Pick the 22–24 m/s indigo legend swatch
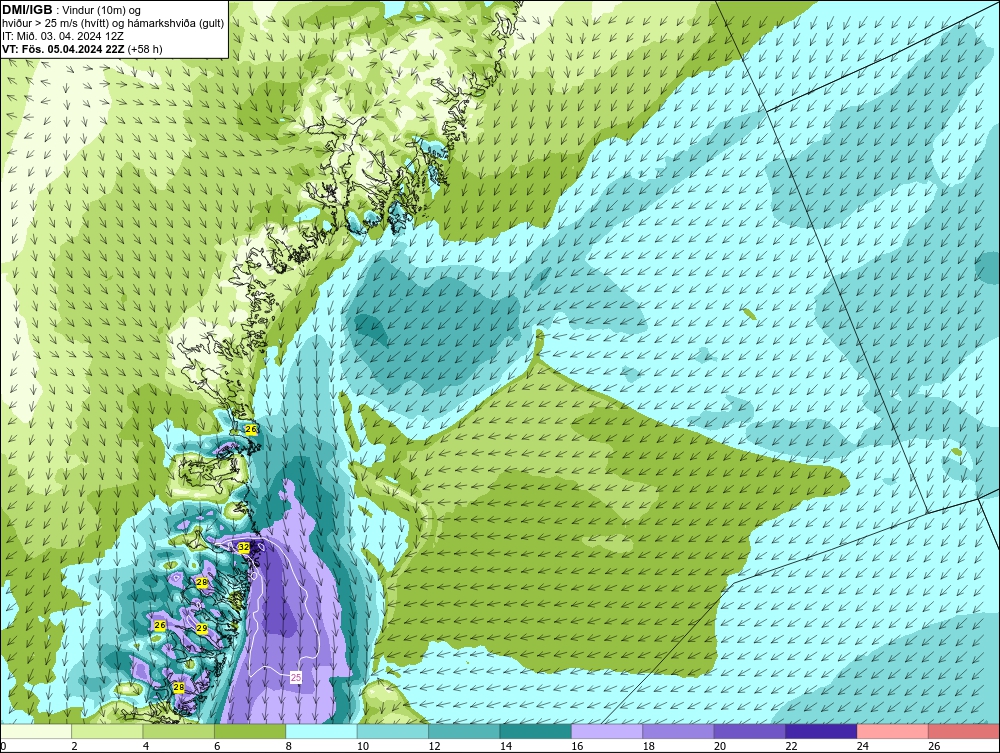 point(821,731)
